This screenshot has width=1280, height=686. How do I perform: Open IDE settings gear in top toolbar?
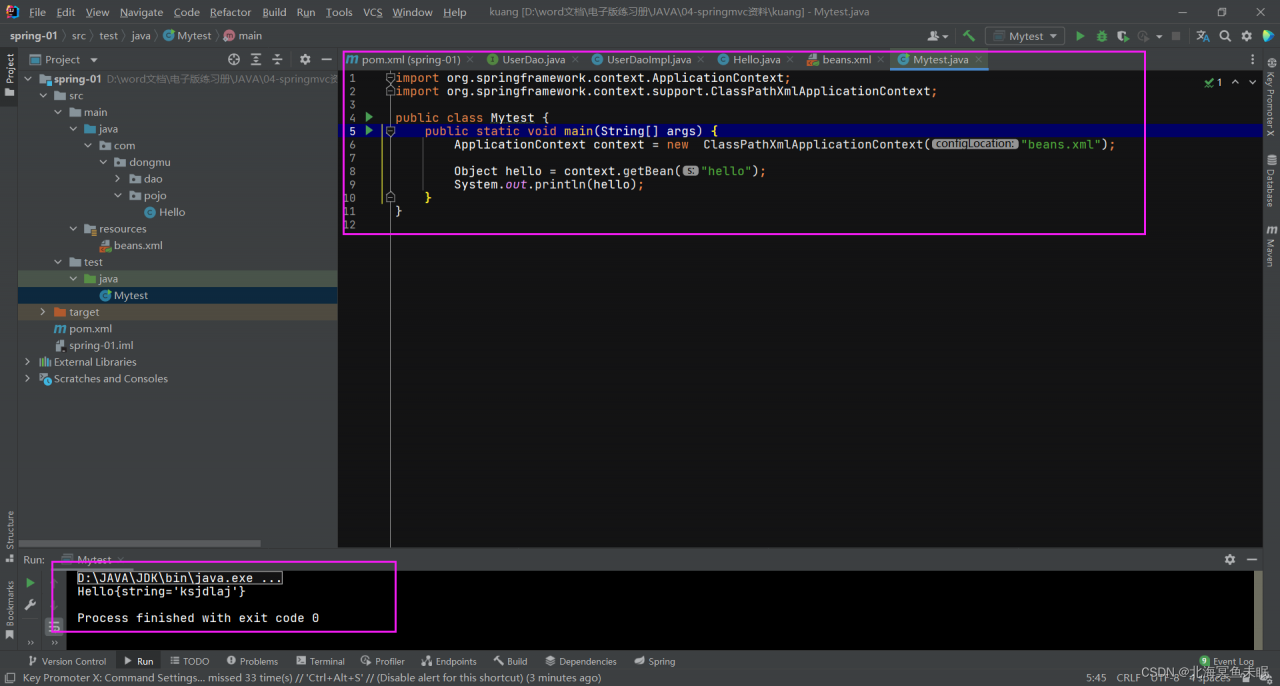coord(1247,36)
